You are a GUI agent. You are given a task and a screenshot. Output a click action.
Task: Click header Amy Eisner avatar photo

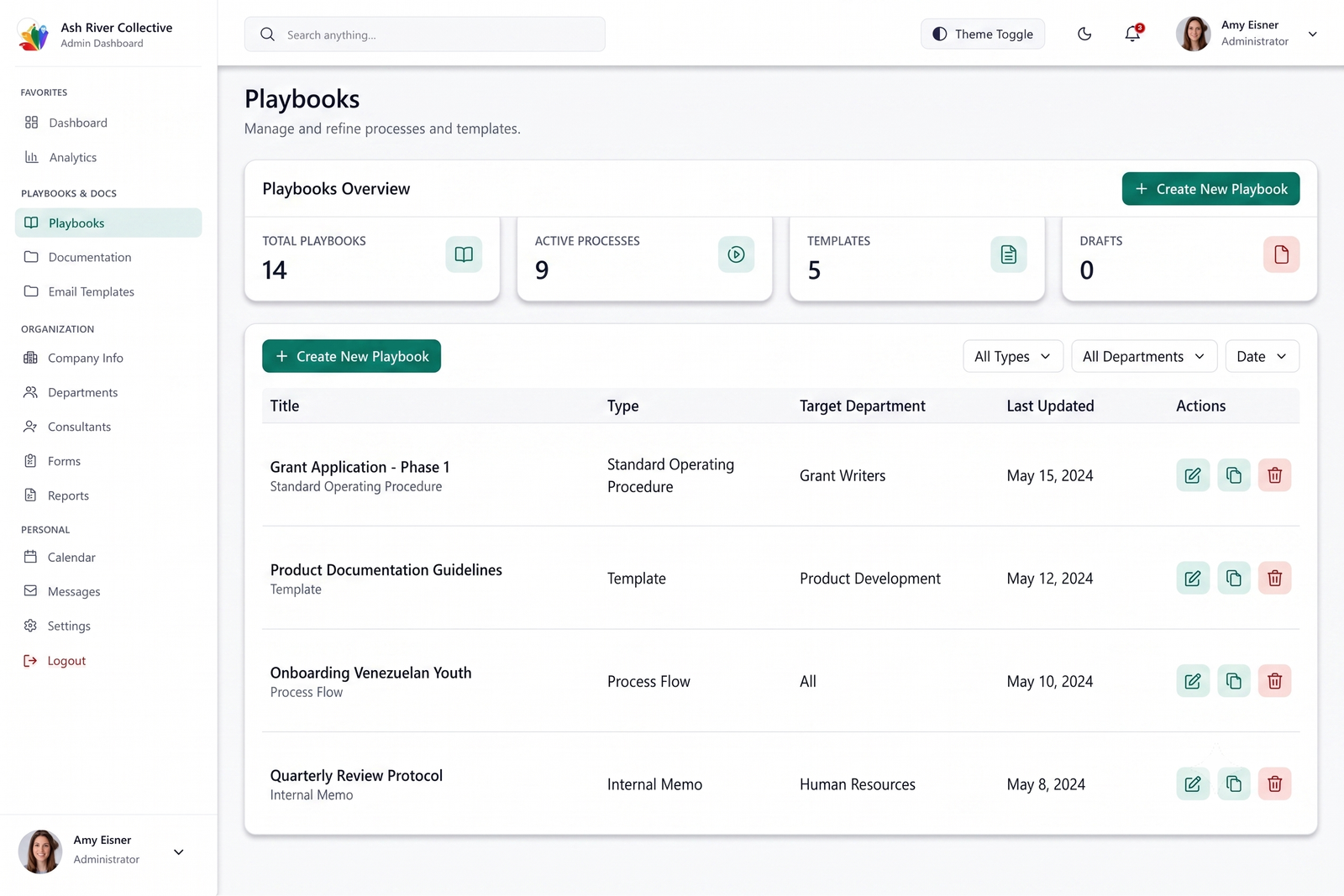1193,34
